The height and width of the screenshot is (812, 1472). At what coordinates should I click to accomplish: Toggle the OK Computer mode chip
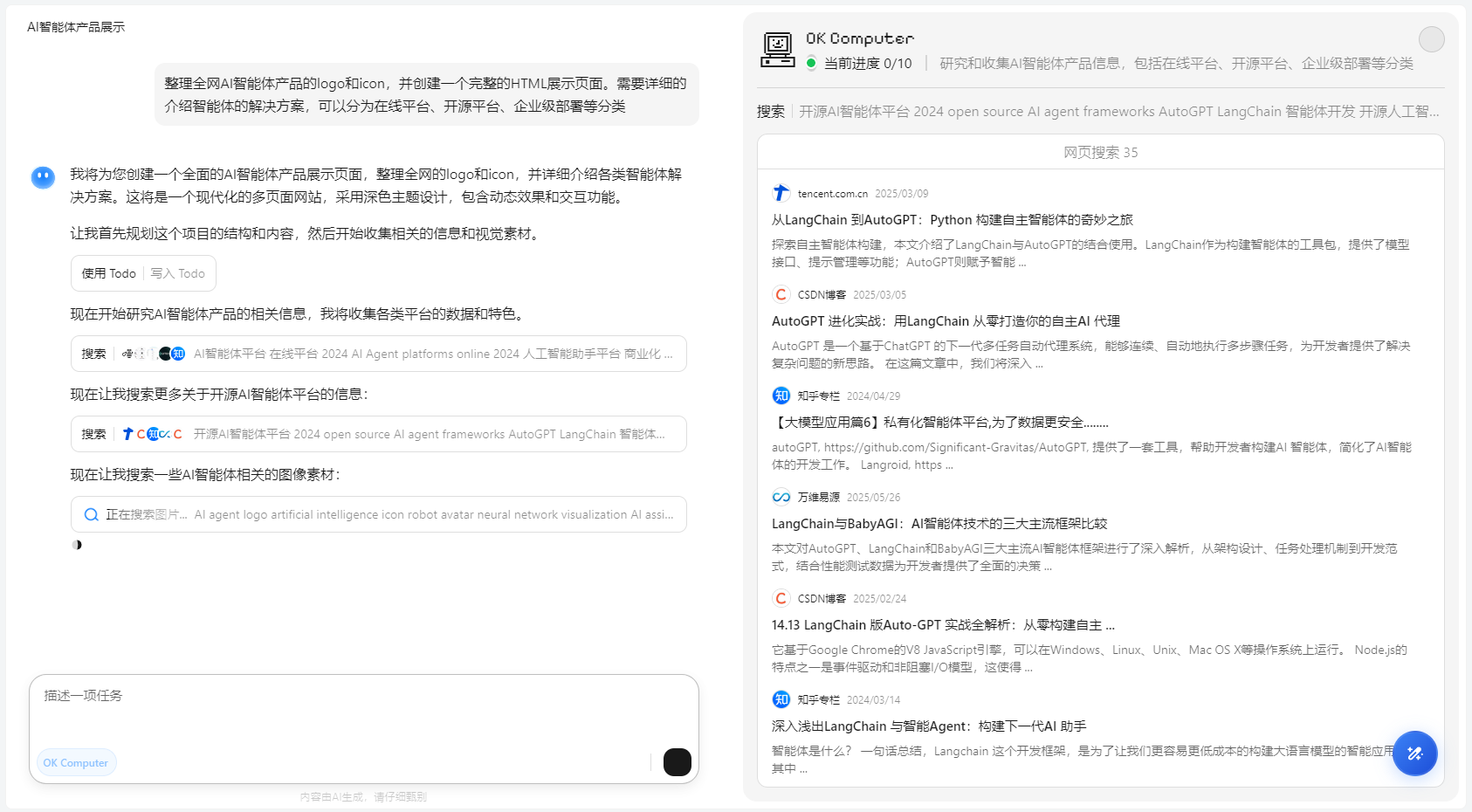[x=76, y=762]
